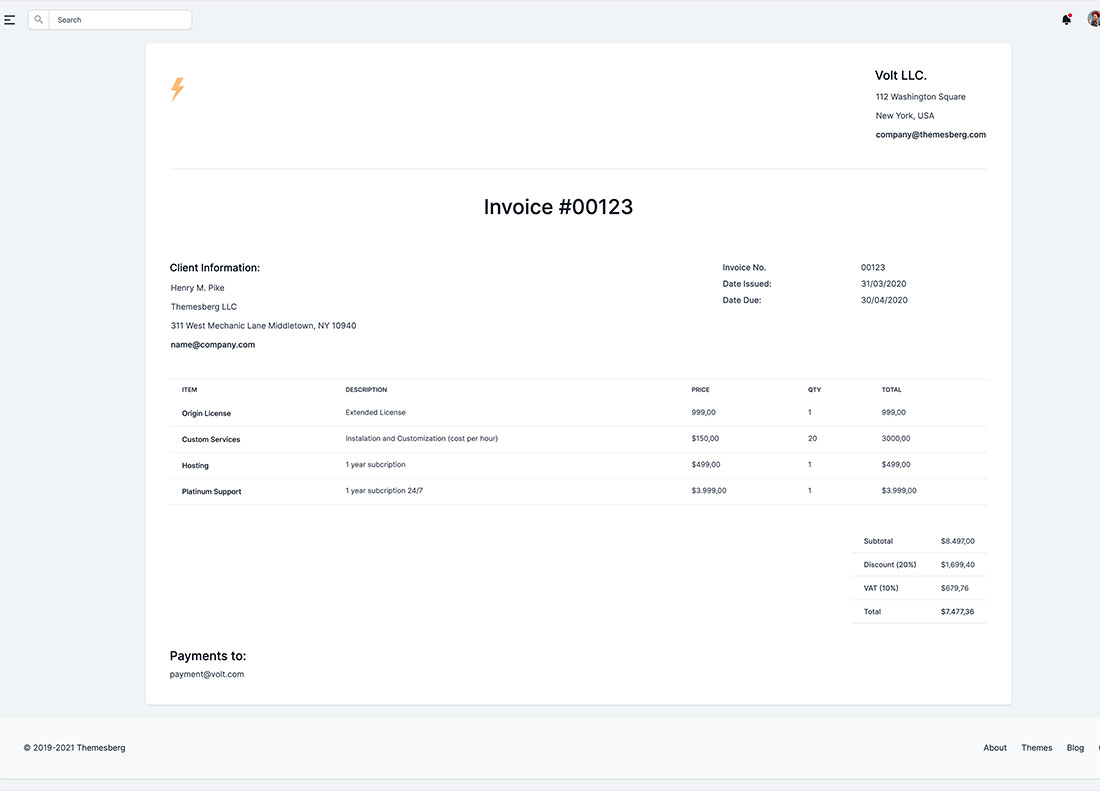1100x791 pixels.
Task: Navigate to the Blog
Action: pyautogui.click(x=1075, y=747)
